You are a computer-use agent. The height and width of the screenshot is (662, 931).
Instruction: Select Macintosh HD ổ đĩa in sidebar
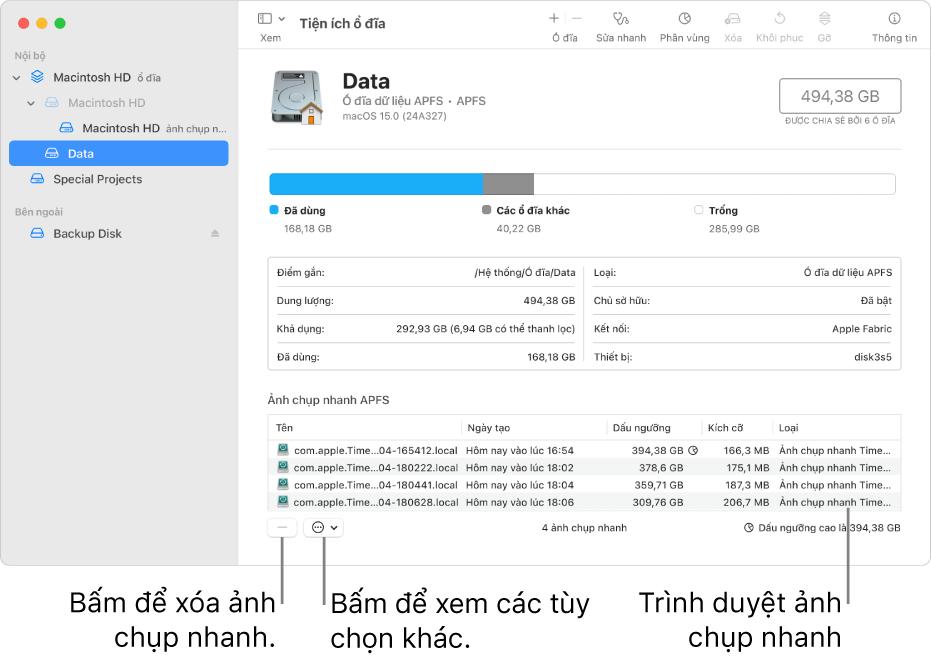[119, 78]
